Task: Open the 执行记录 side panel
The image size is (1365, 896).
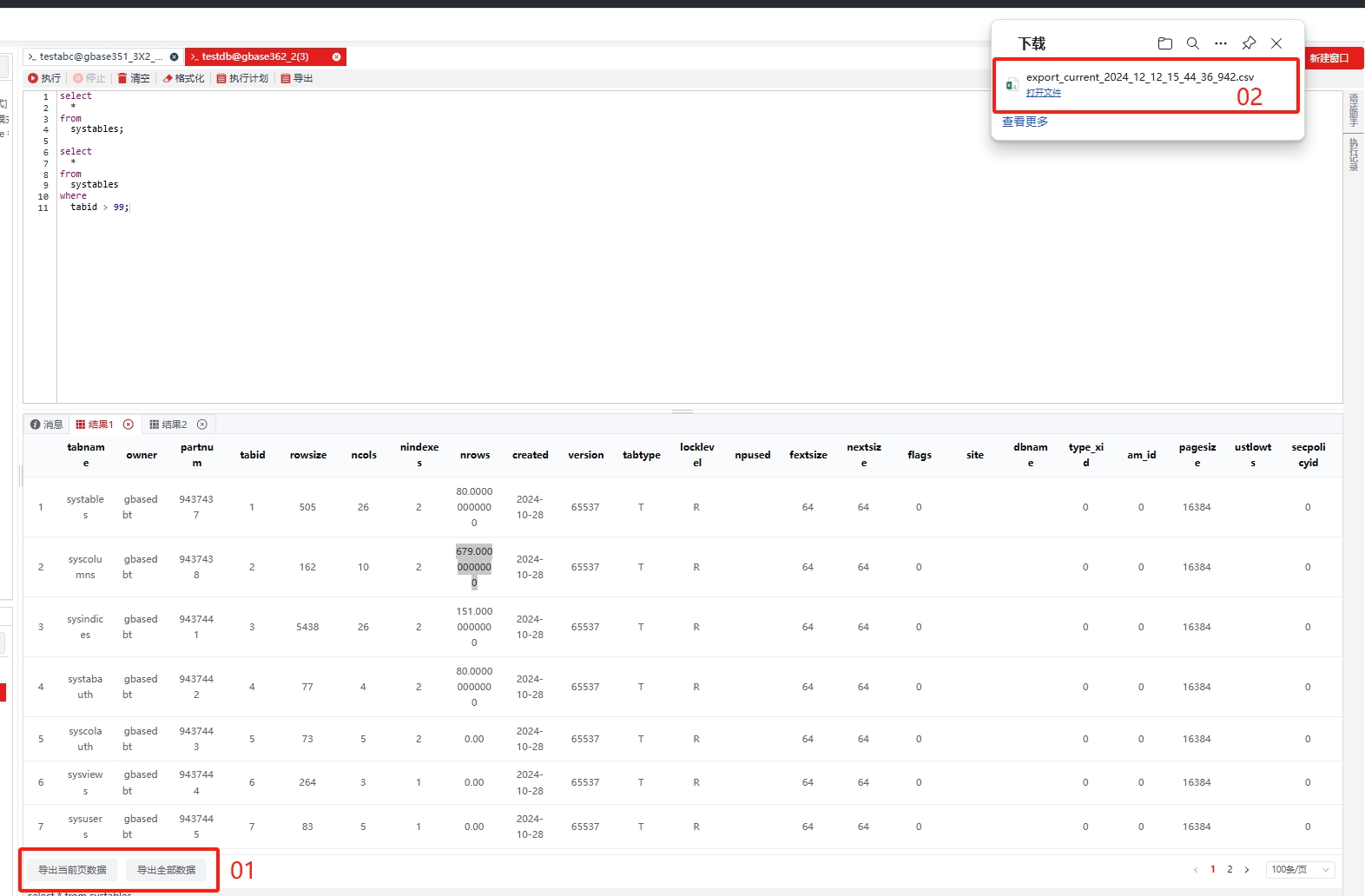Action: pyautogui.click(x=1353, y=155)
